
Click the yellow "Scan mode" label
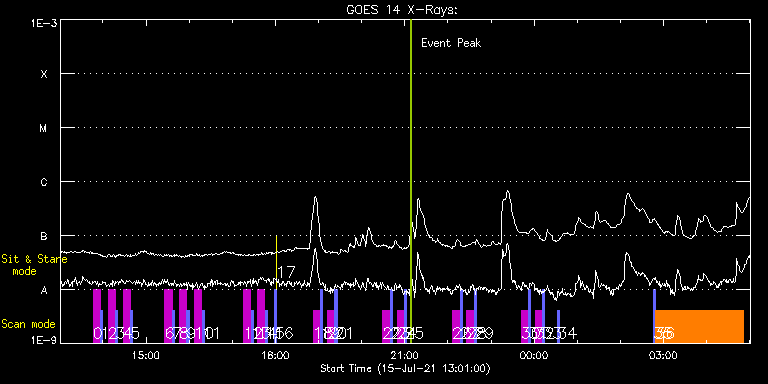coord(28,324)
